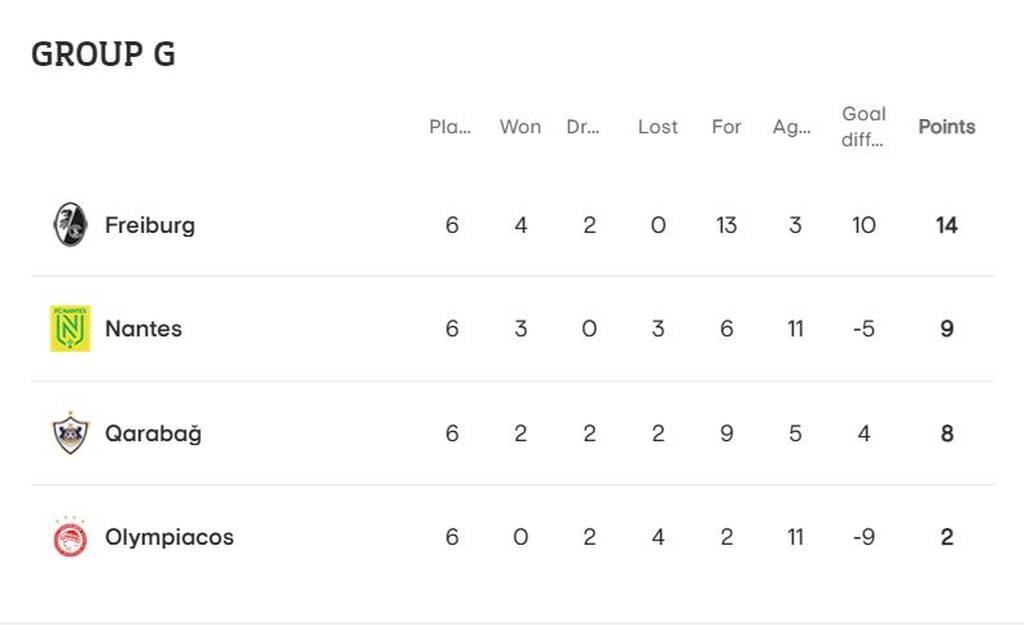The height and width of the screenshot is (625, 1024).
Task: Click the Nantes yellow club logo
Action: 70,329
